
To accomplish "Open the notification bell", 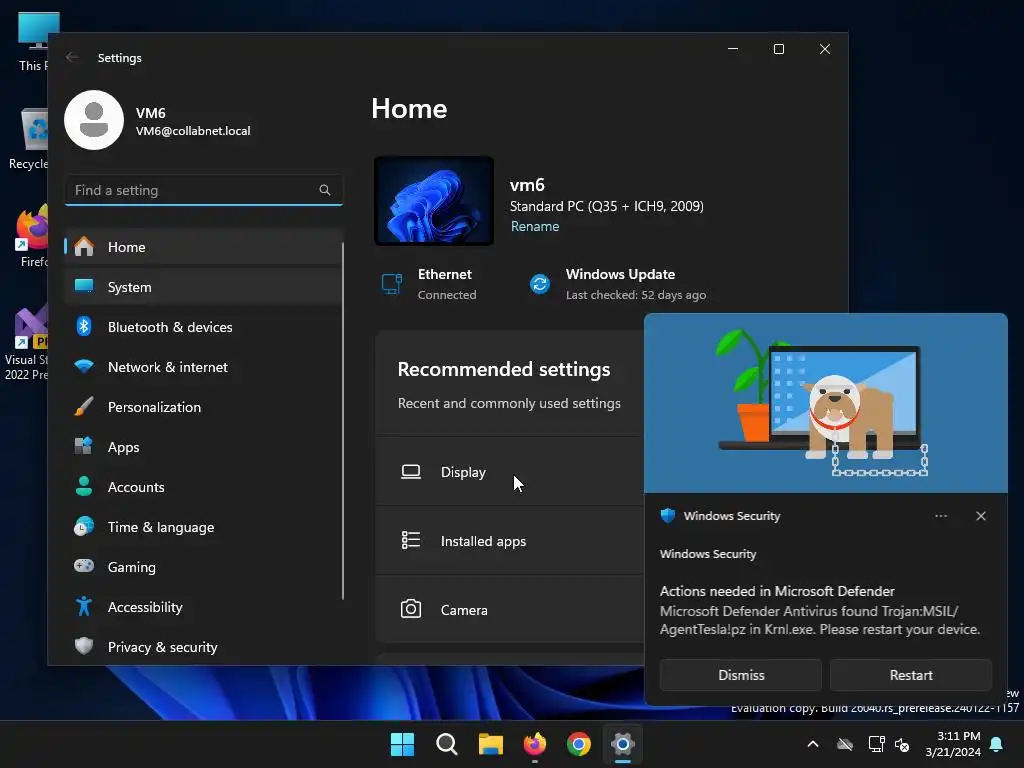I will point(997,744).
